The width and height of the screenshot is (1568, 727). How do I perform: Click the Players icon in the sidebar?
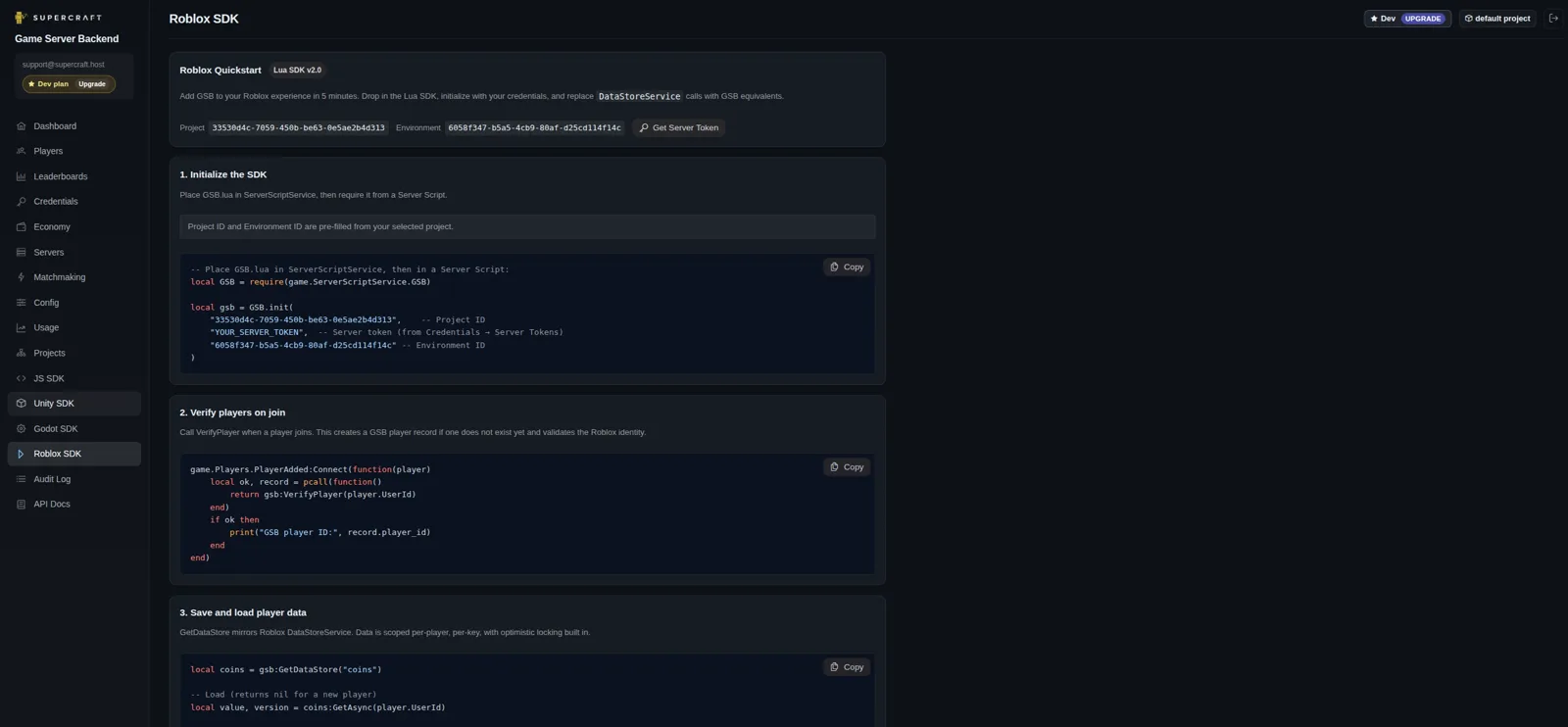pyautogui.click(x=20, y=151)
